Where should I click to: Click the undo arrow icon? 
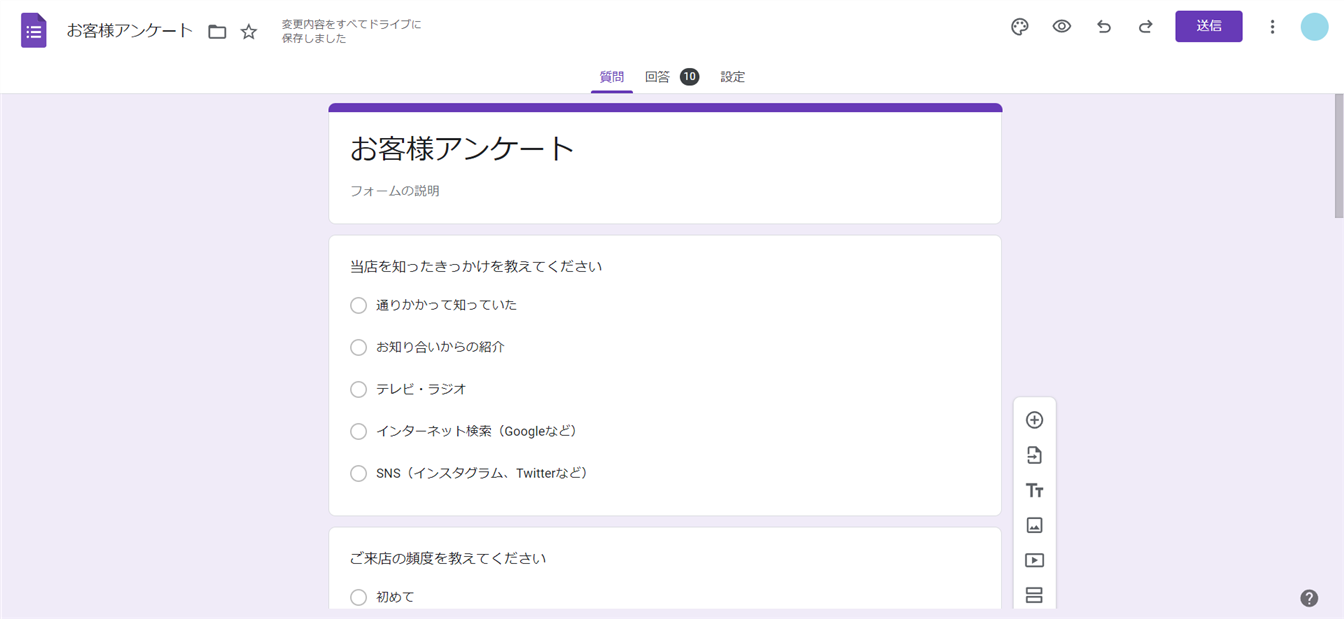pos(1103,27)
